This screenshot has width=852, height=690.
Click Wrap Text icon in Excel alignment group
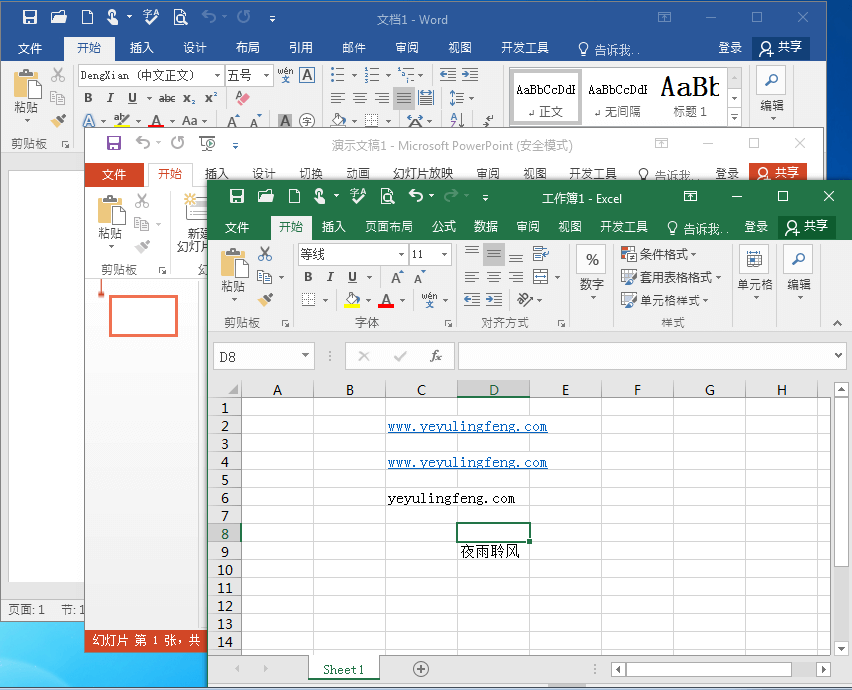[541, 254]
